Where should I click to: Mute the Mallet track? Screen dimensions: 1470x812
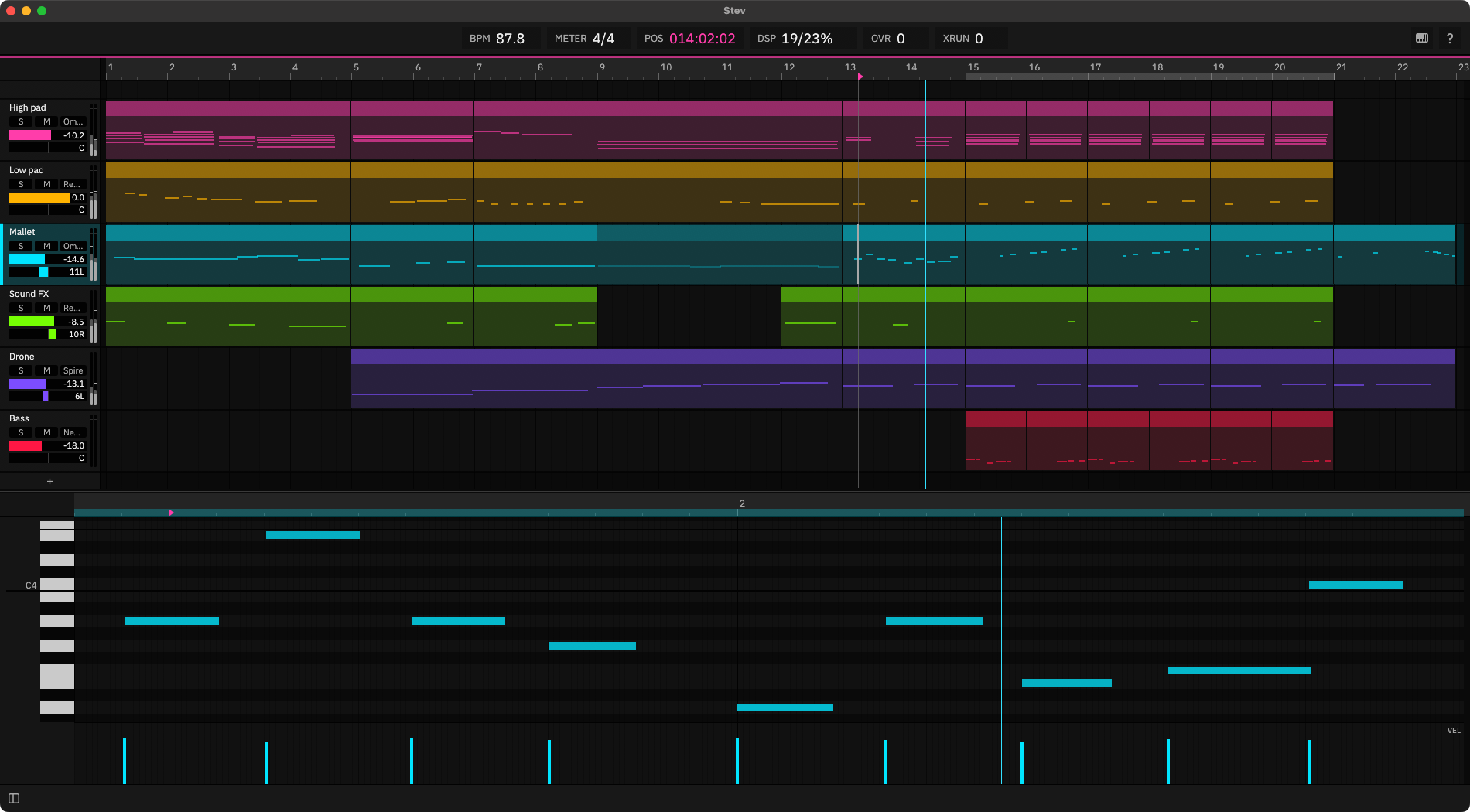pos(46,246)
